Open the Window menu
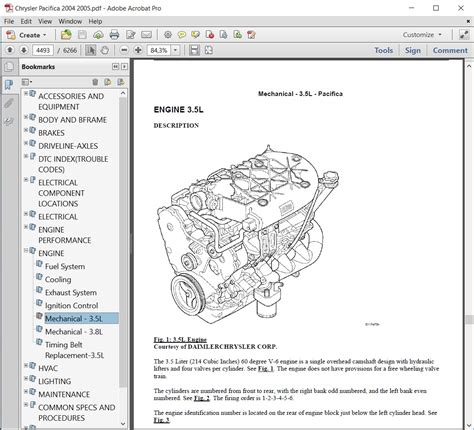This screenshot has height=430, width=474. [x=70, y=21]
